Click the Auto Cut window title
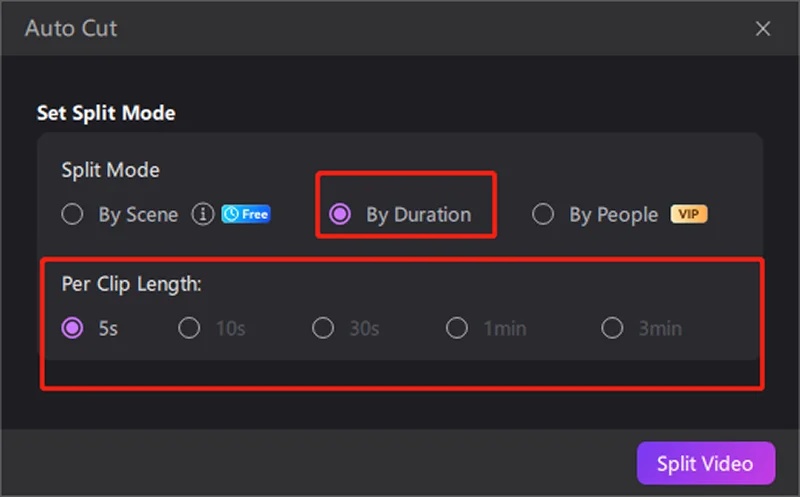The height and width of the screenshot is (497, 800). coord(71,28)
